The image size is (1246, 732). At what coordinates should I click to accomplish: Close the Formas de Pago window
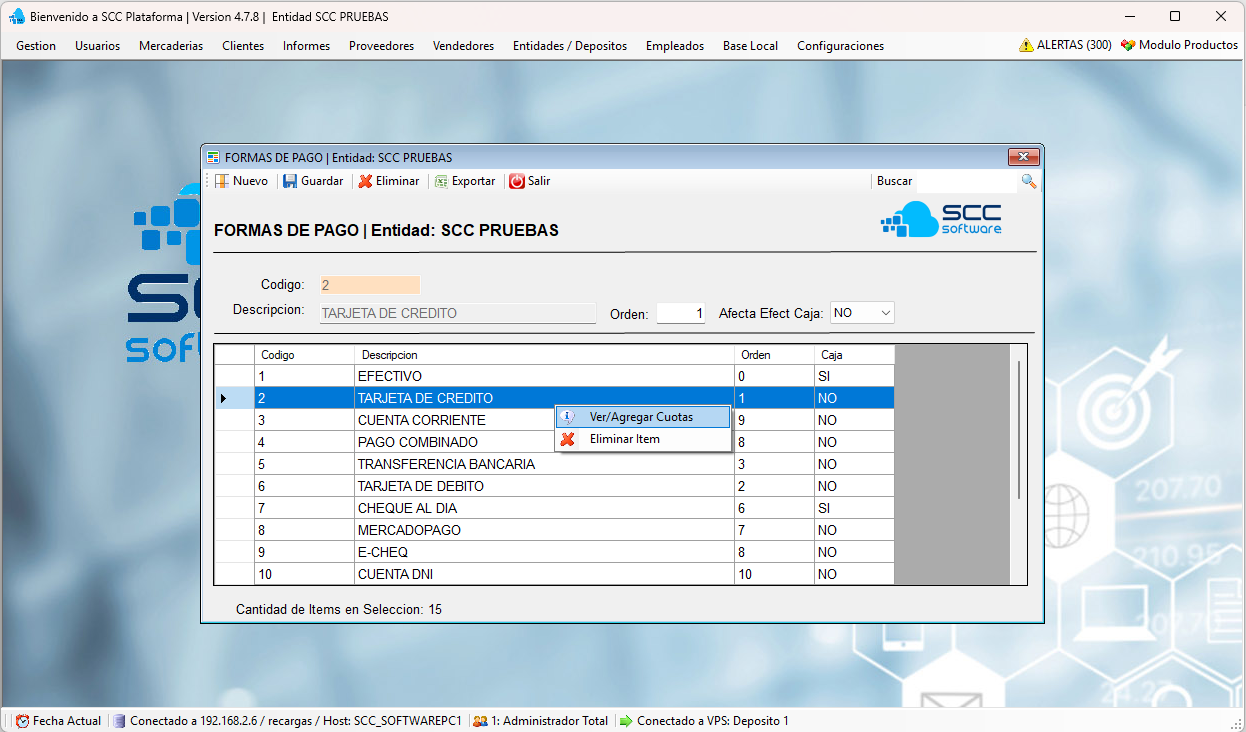[1022, 157]
